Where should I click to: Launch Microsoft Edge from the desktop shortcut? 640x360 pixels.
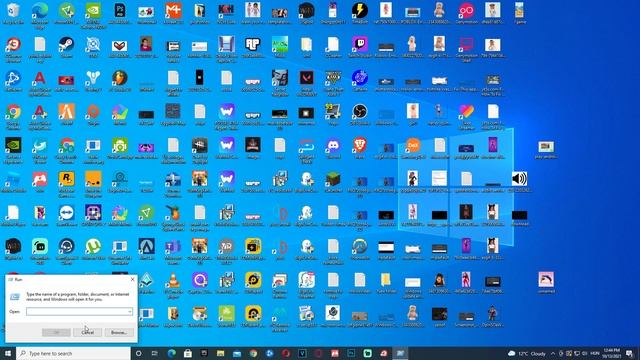40,11
